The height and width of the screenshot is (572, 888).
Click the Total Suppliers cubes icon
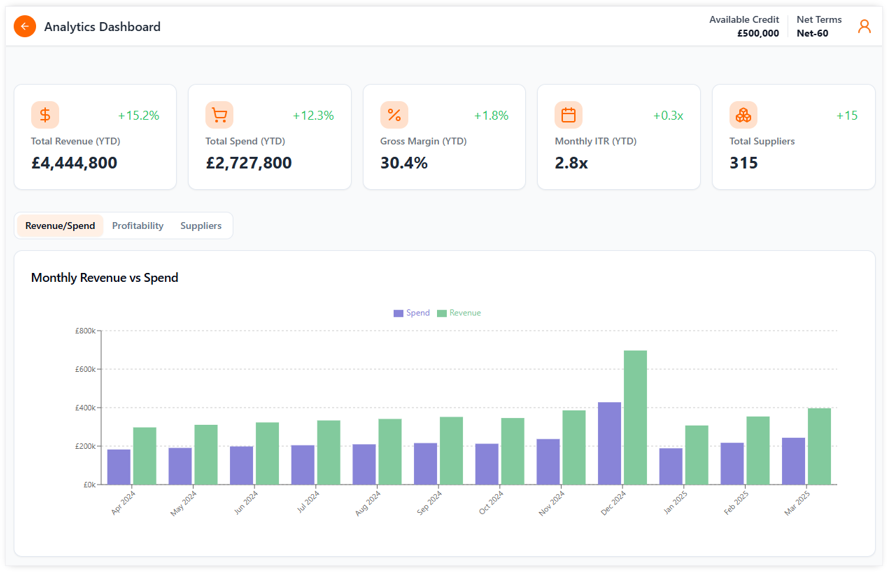743,115
